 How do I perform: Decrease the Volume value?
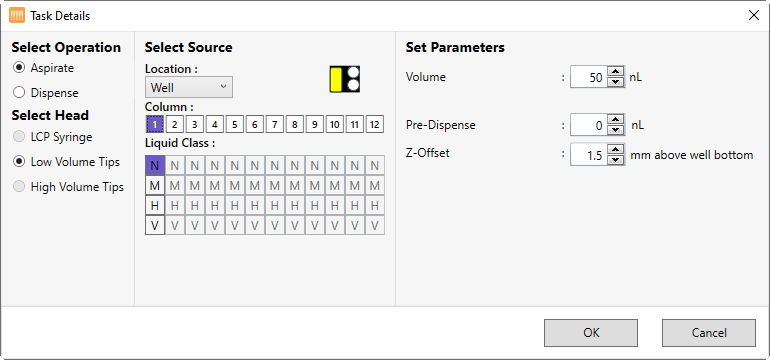pyautogui.click(x=615, y=82)
